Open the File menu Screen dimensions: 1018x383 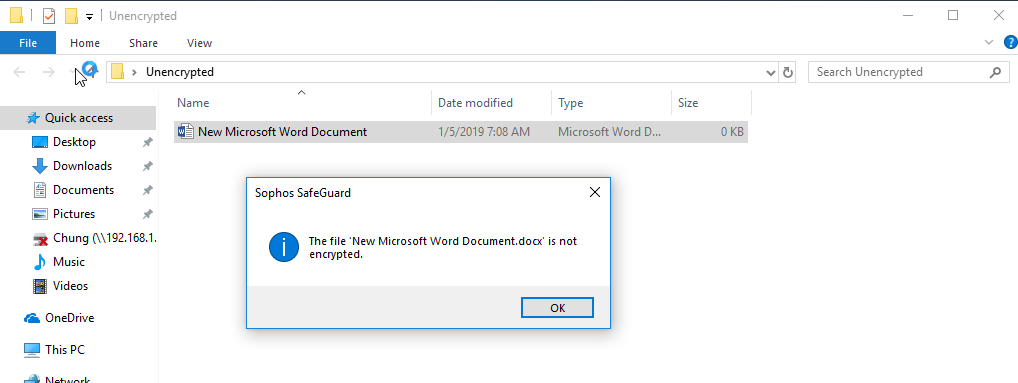[x=28, y=43]
